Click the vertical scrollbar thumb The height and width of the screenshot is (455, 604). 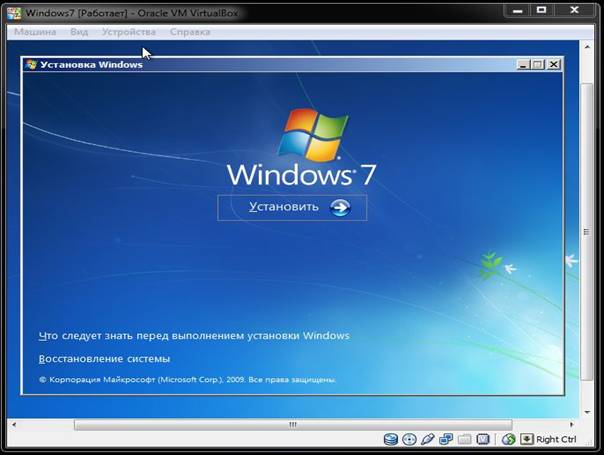pyautogui.click(x=587, y=232)
